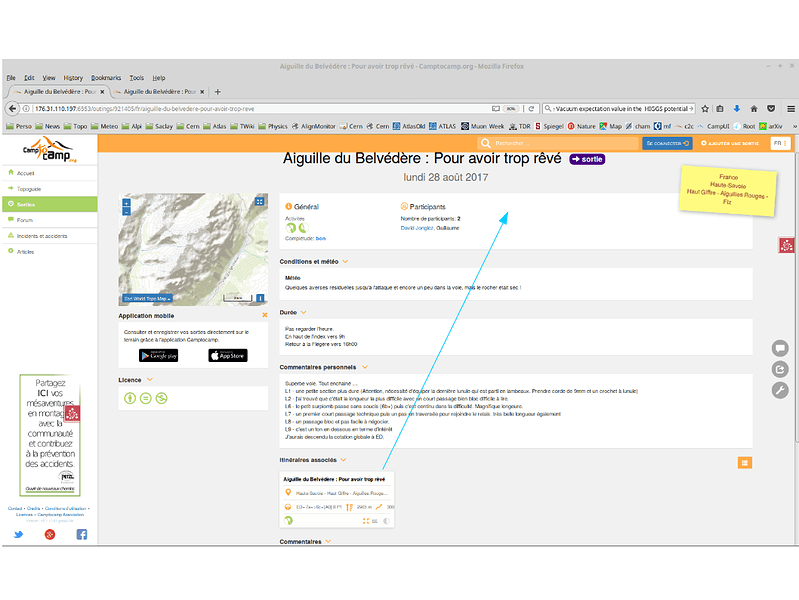
Task: Open the arXiv bookmark
Action: [771, 126]
